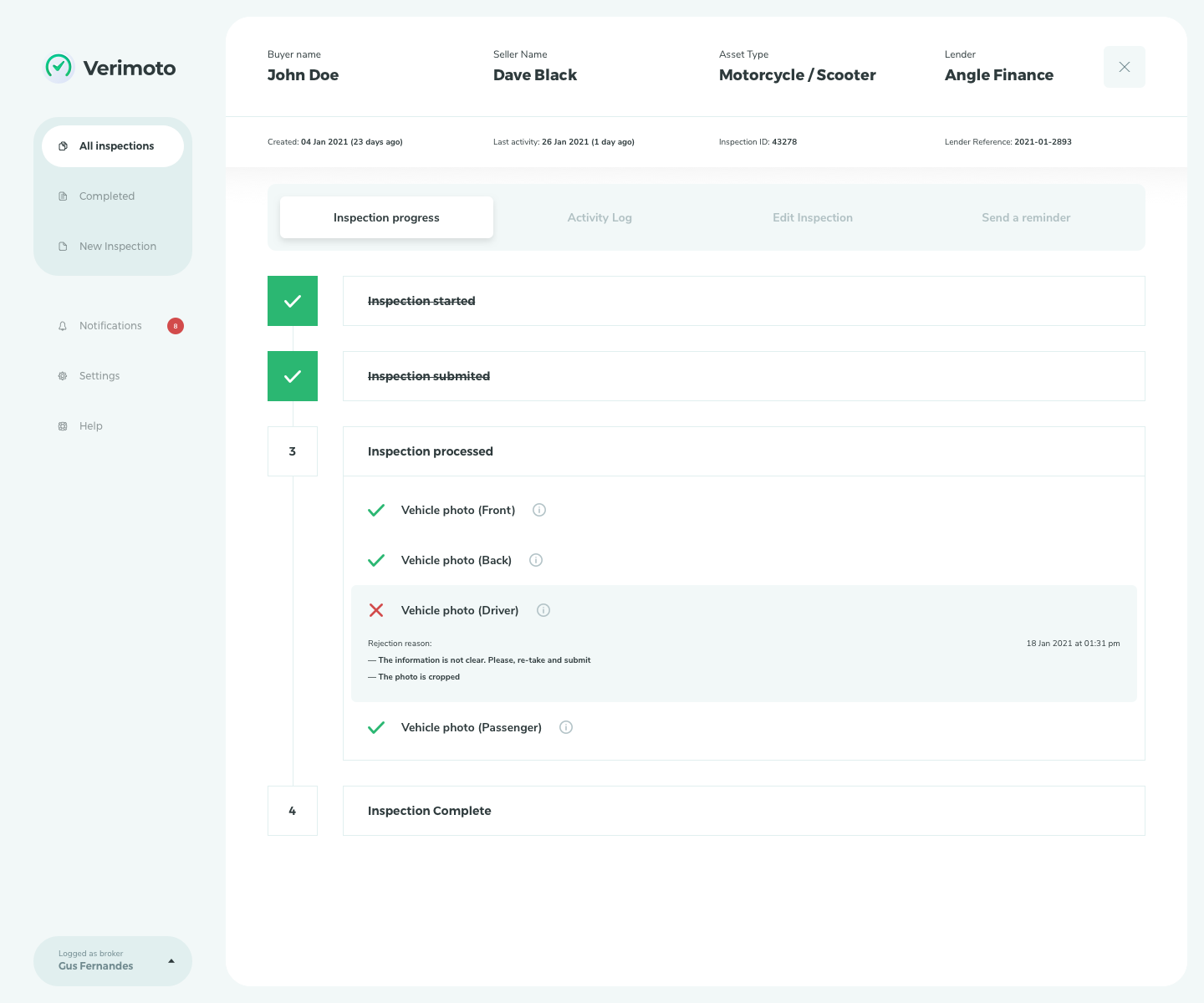The image size is (1204, 1003).
Task: Click 'The photo is cropped' rejection reason
Action: click(414, 677)
